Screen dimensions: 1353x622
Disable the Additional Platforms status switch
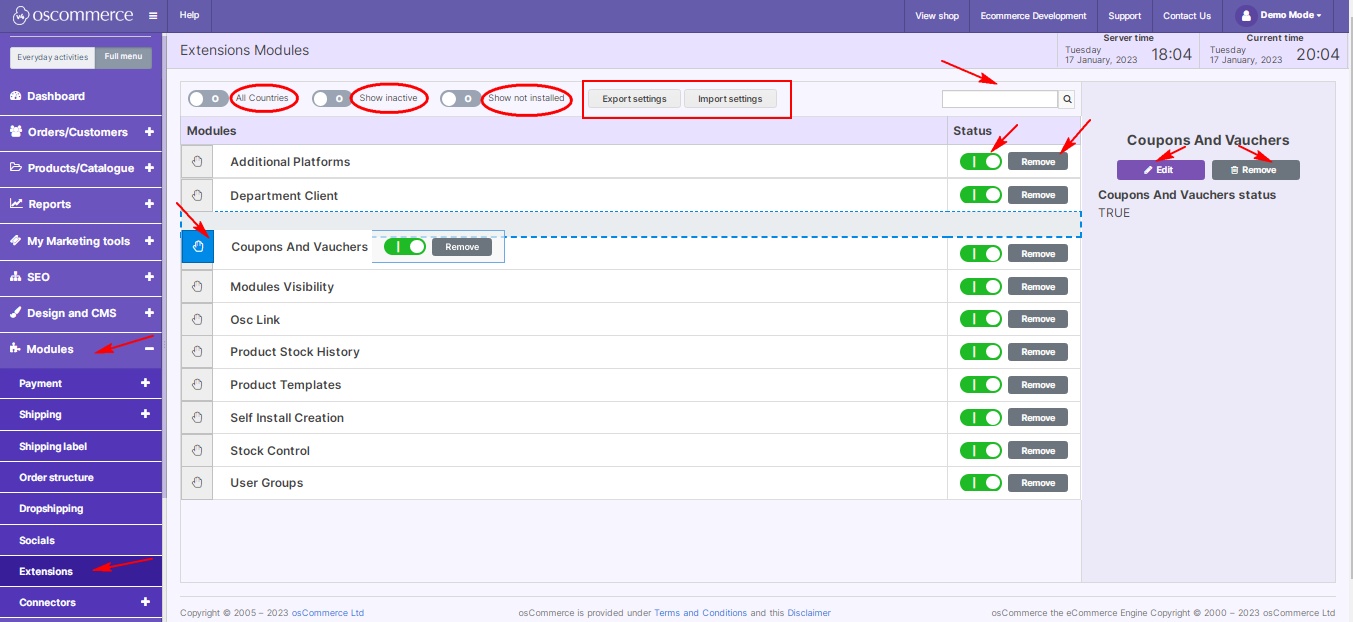click(980, 162)
